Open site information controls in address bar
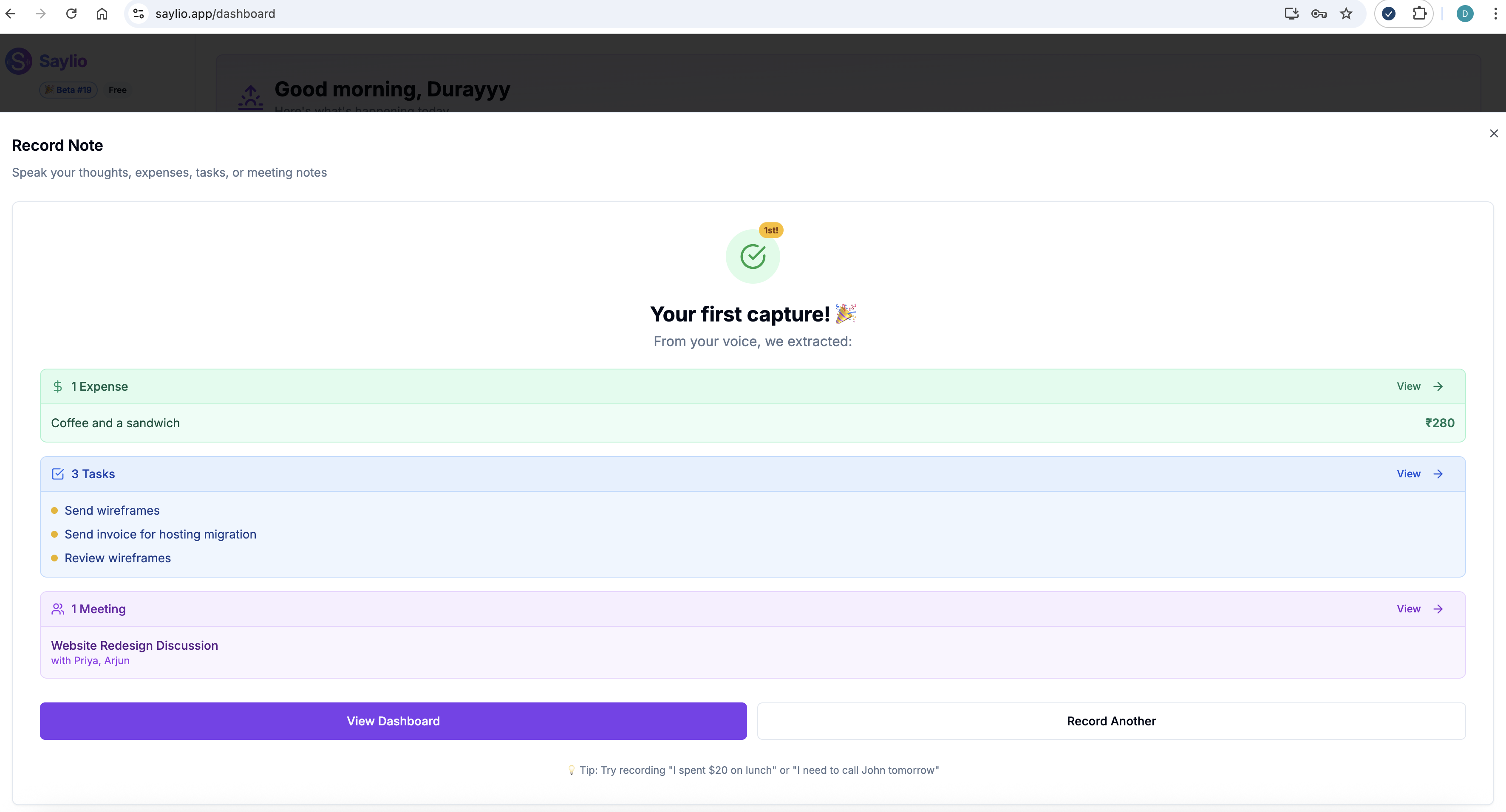 point(138,14)
